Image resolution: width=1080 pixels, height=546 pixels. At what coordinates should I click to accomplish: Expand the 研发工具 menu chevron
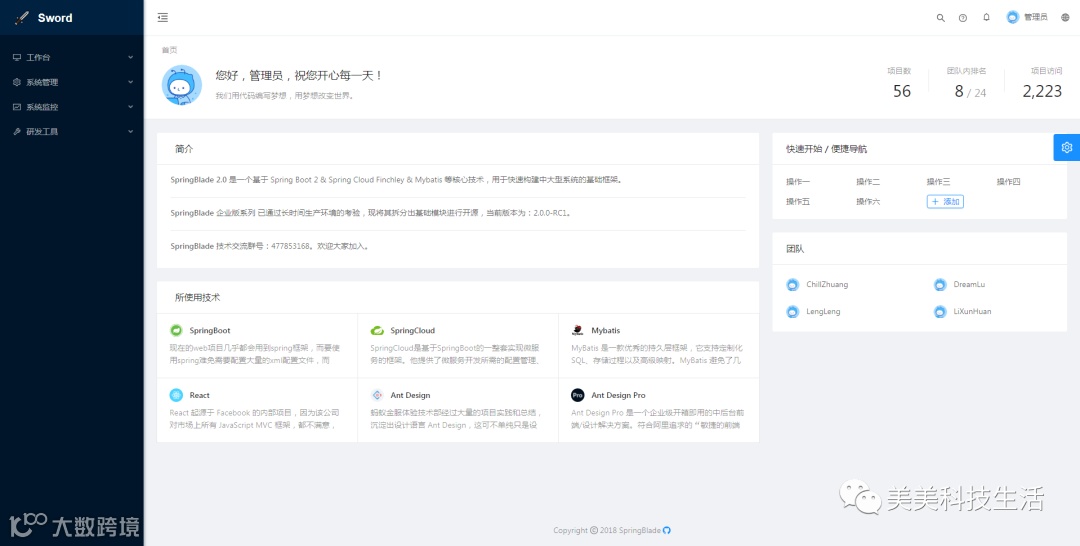click(130, 132)
